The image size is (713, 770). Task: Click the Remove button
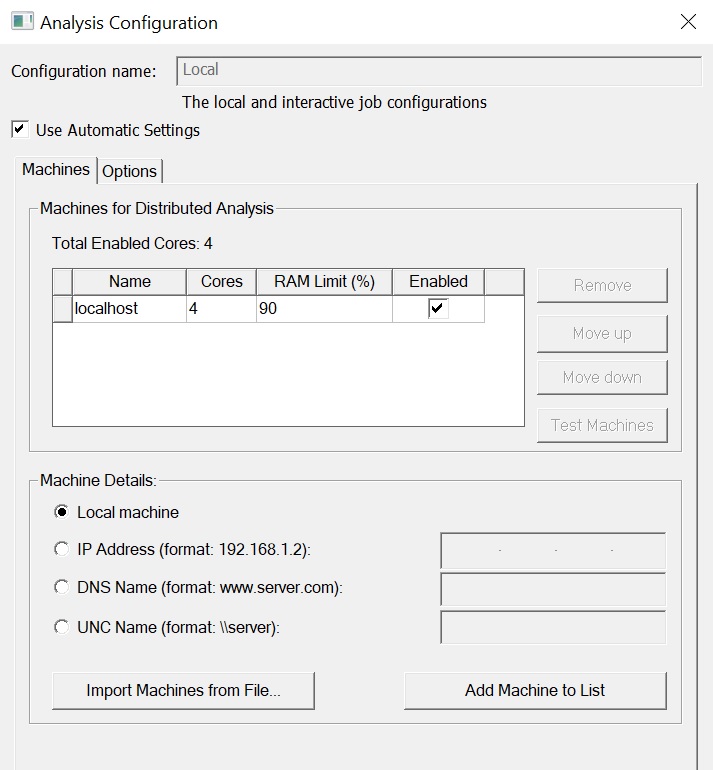[602, 285]
